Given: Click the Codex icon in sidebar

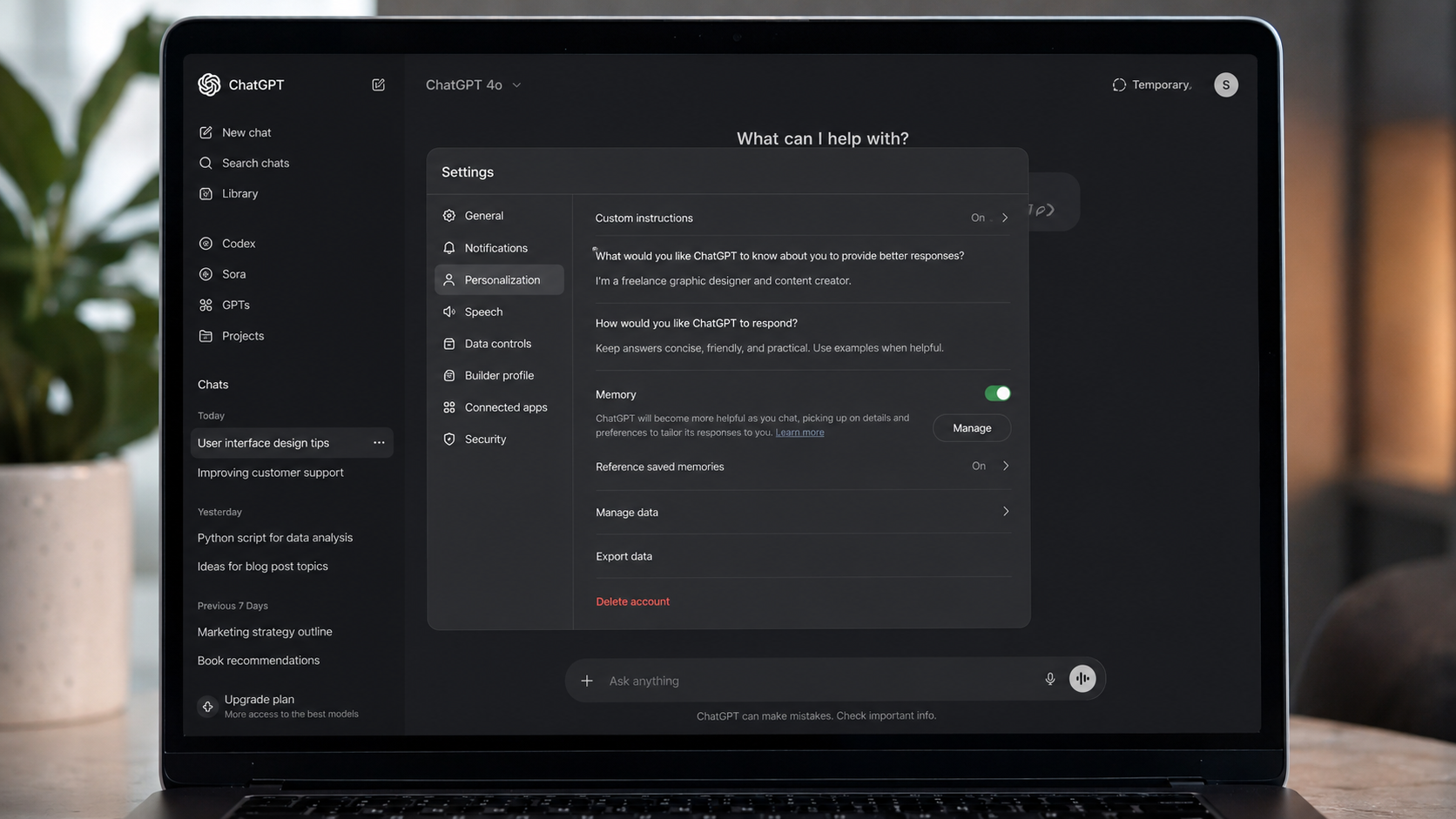Looking at the screenshot, I should click(x=206, y=244).
